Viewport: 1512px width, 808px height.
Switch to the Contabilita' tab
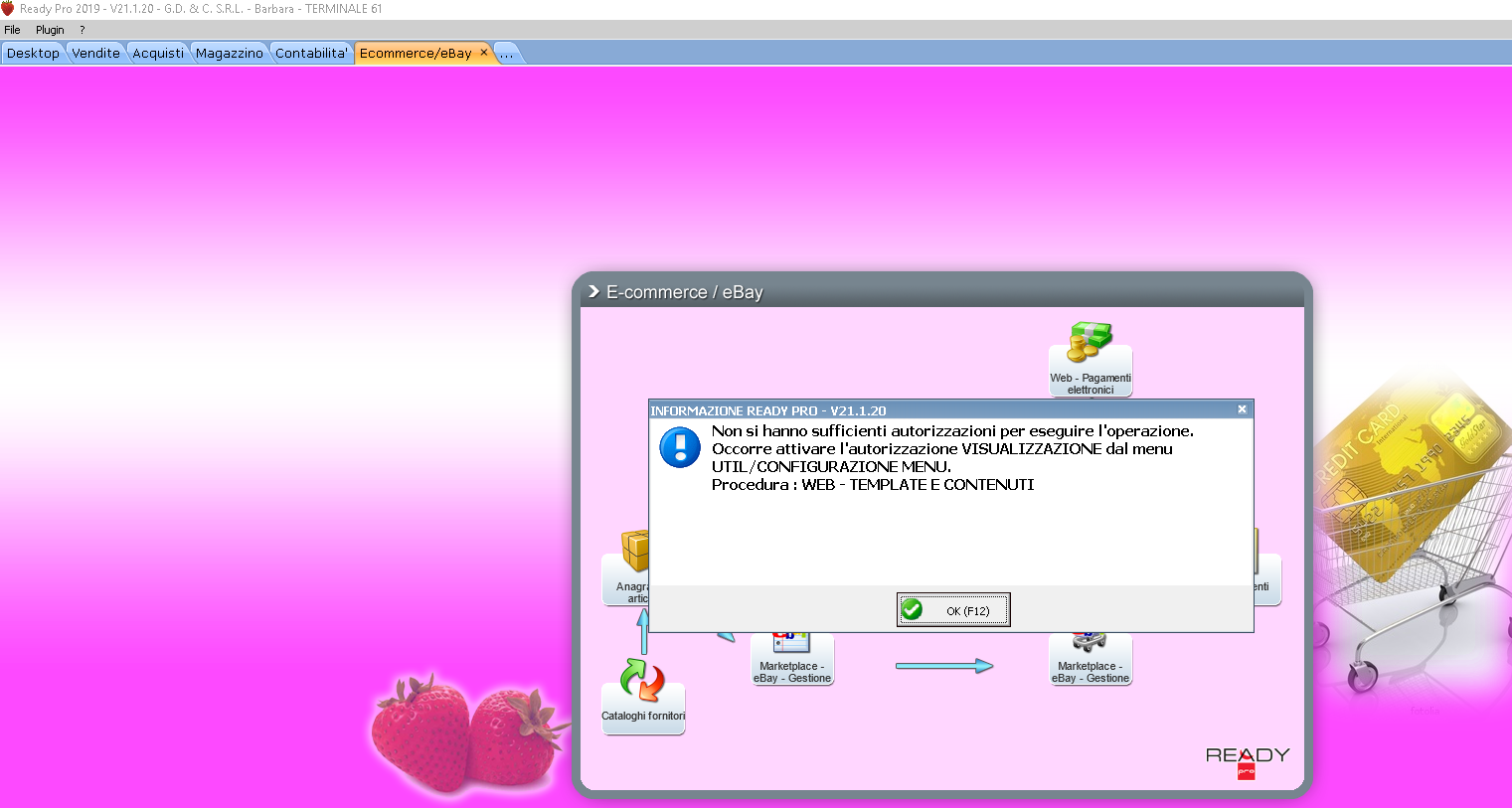[311, 53]
